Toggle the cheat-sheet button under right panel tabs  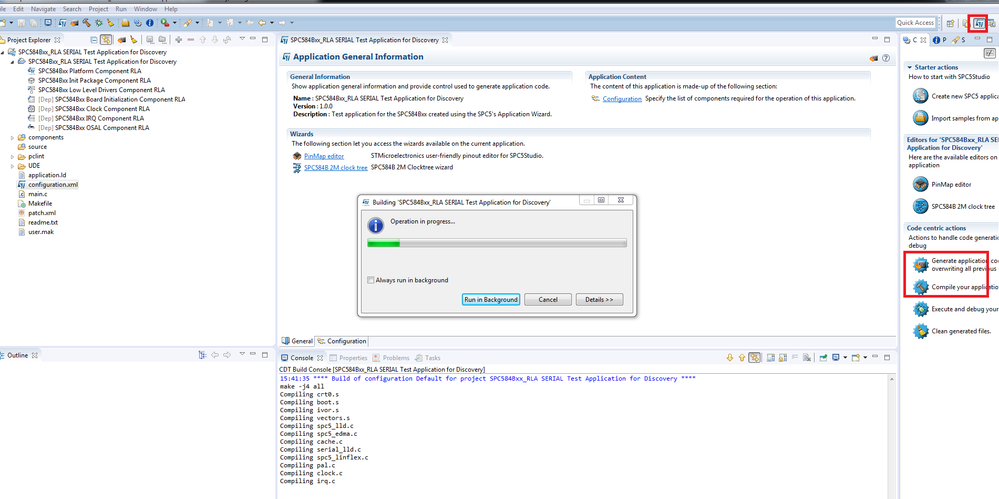click(990, 54)
